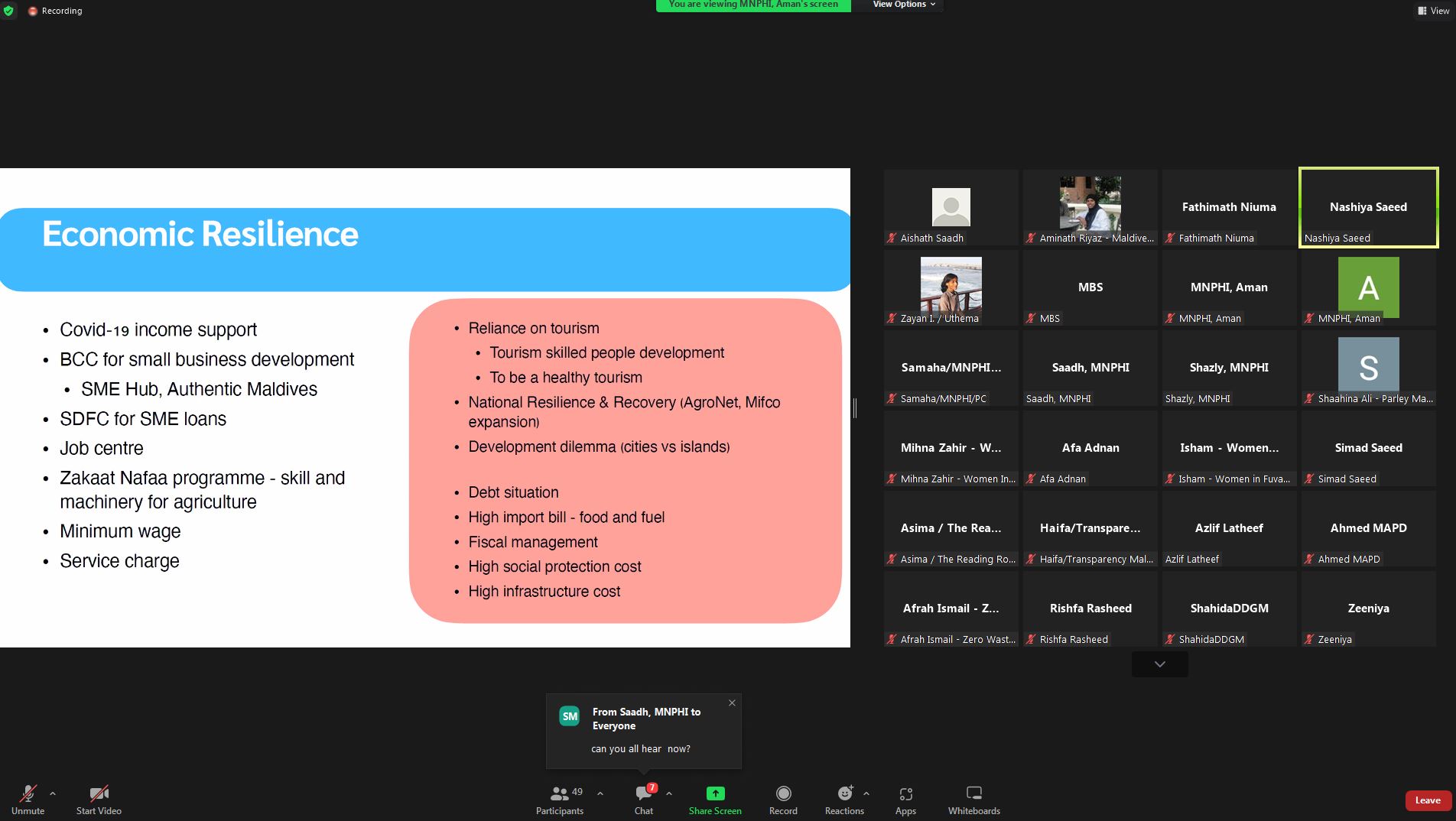This screenshot has height=821, width=1456.
Task: Open the Chat panel with unread badge
Action: point(644,794)
